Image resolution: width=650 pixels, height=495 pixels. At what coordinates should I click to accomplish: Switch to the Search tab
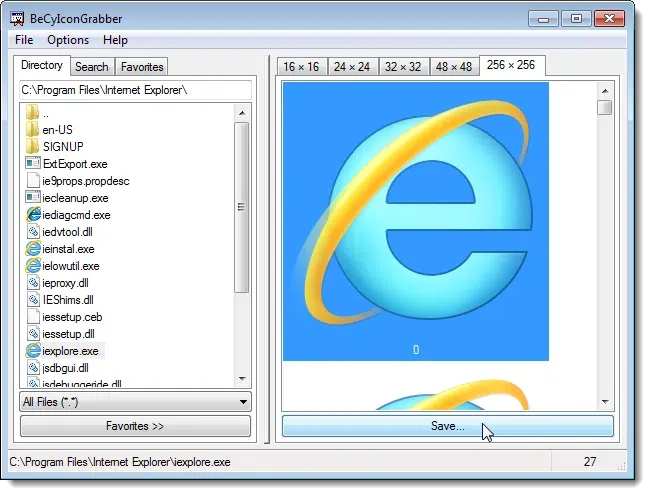[91, 67]
